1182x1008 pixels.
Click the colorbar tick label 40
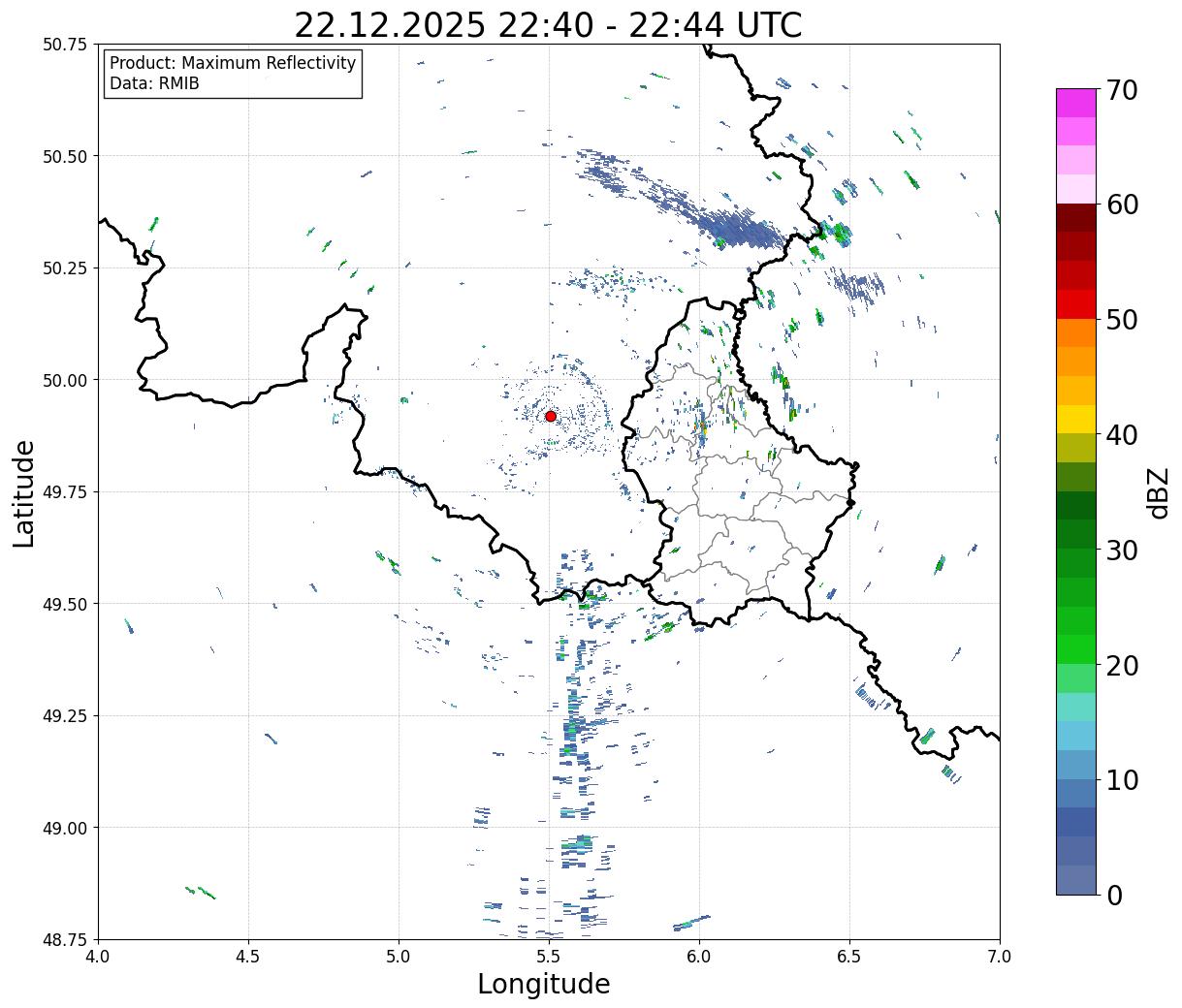coord(1122,435)
